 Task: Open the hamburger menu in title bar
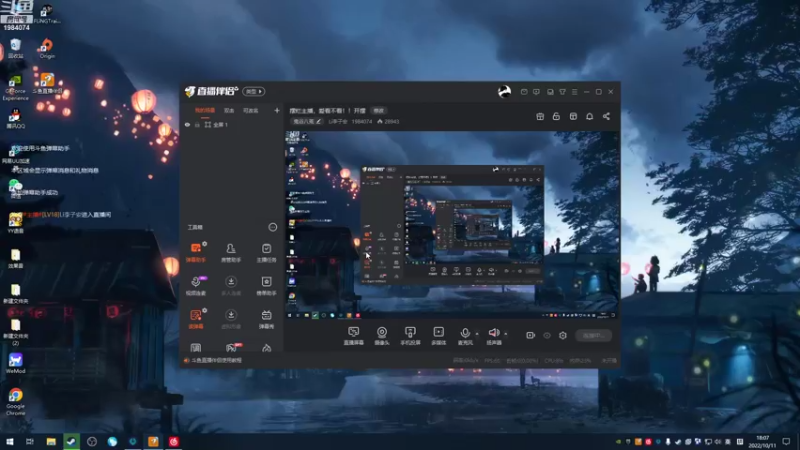click(x=574, y=92)
